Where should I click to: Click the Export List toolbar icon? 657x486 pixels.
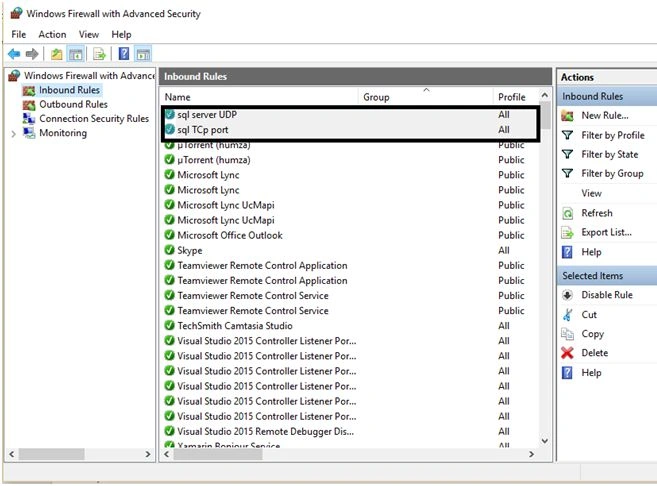click(x=99, y=54)
